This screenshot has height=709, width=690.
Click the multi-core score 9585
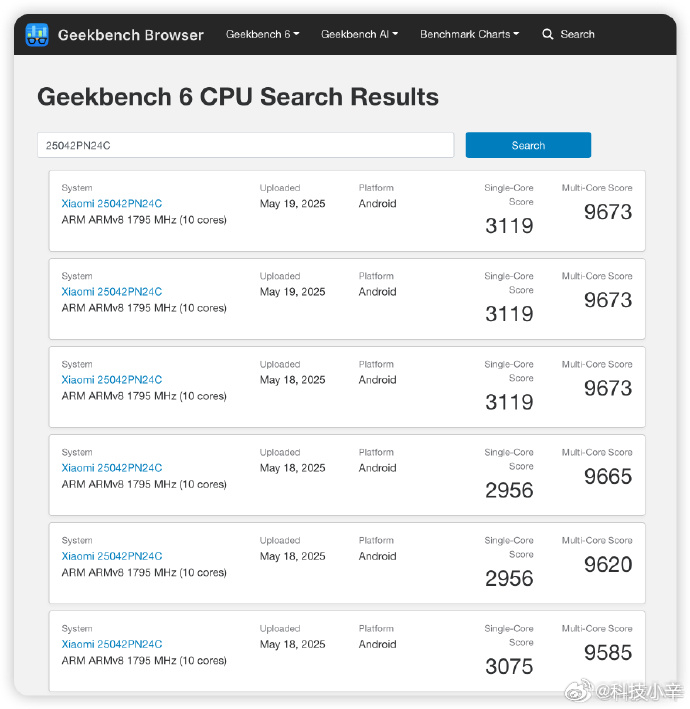[x=608, y=653]
